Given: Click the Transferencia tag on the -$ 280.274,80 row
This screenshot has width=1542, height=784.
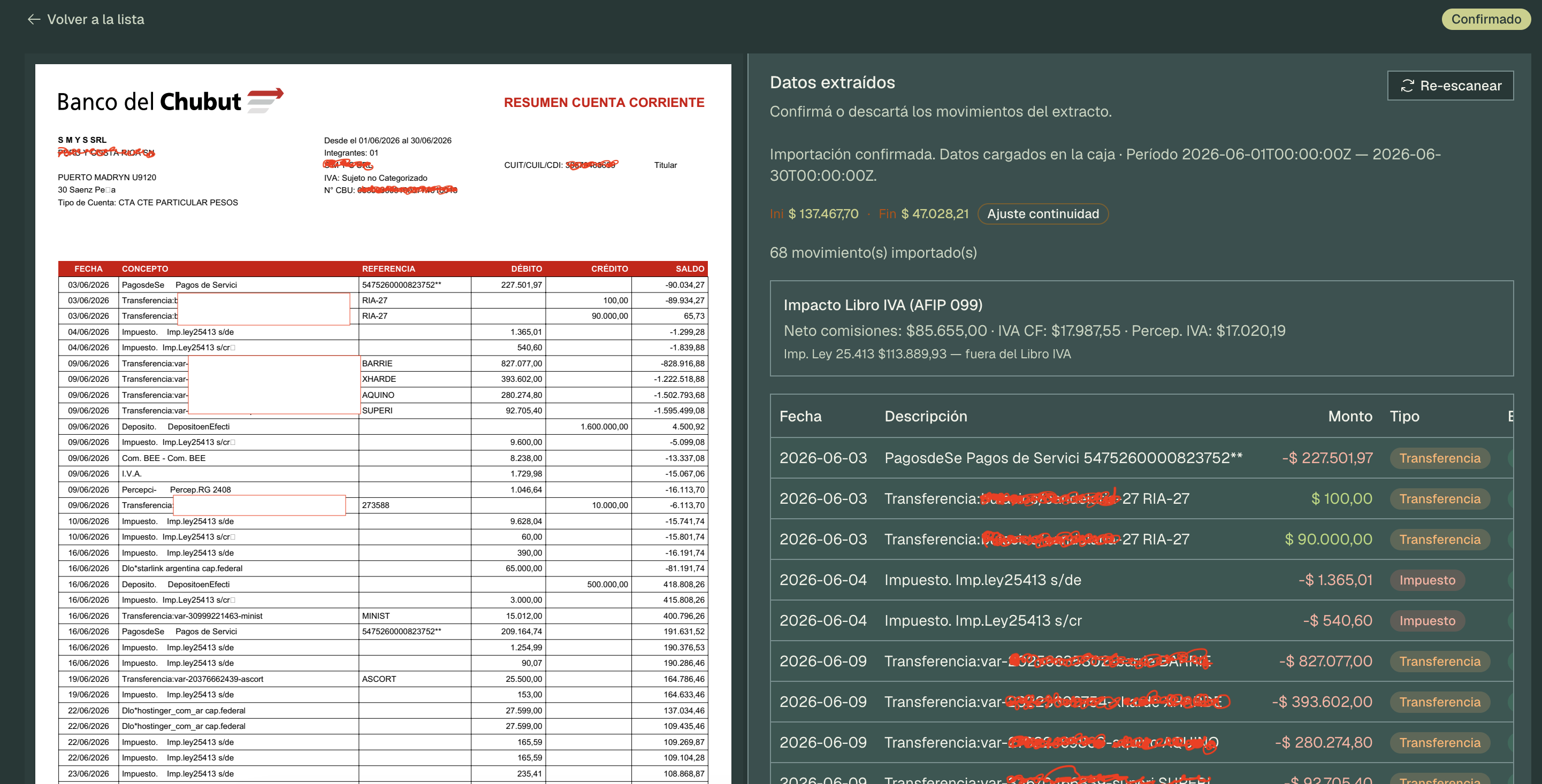Looking at the screenshot, I should tap(1440, 743).
